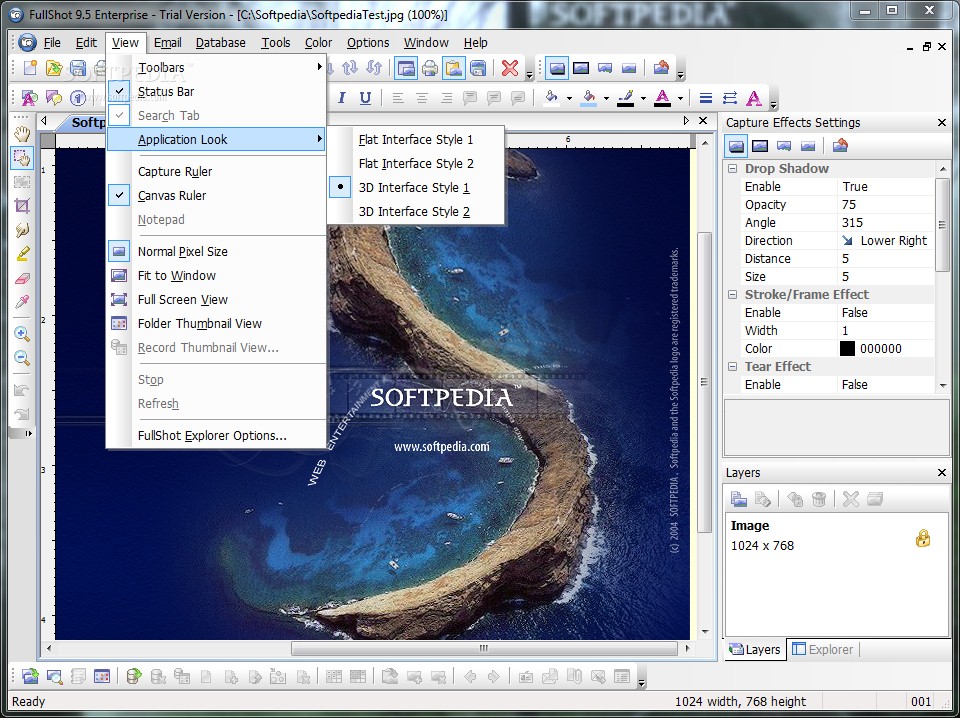Screen dimensions: 960x718
Task: Open the Color menu
Action: [x=318, y=43]
